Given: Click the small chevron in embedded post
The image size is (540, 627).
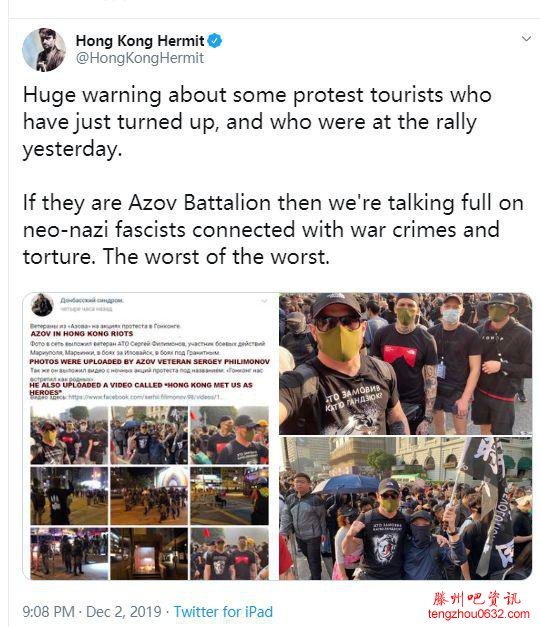Looking at the screenshot, I should coord(264,301).
